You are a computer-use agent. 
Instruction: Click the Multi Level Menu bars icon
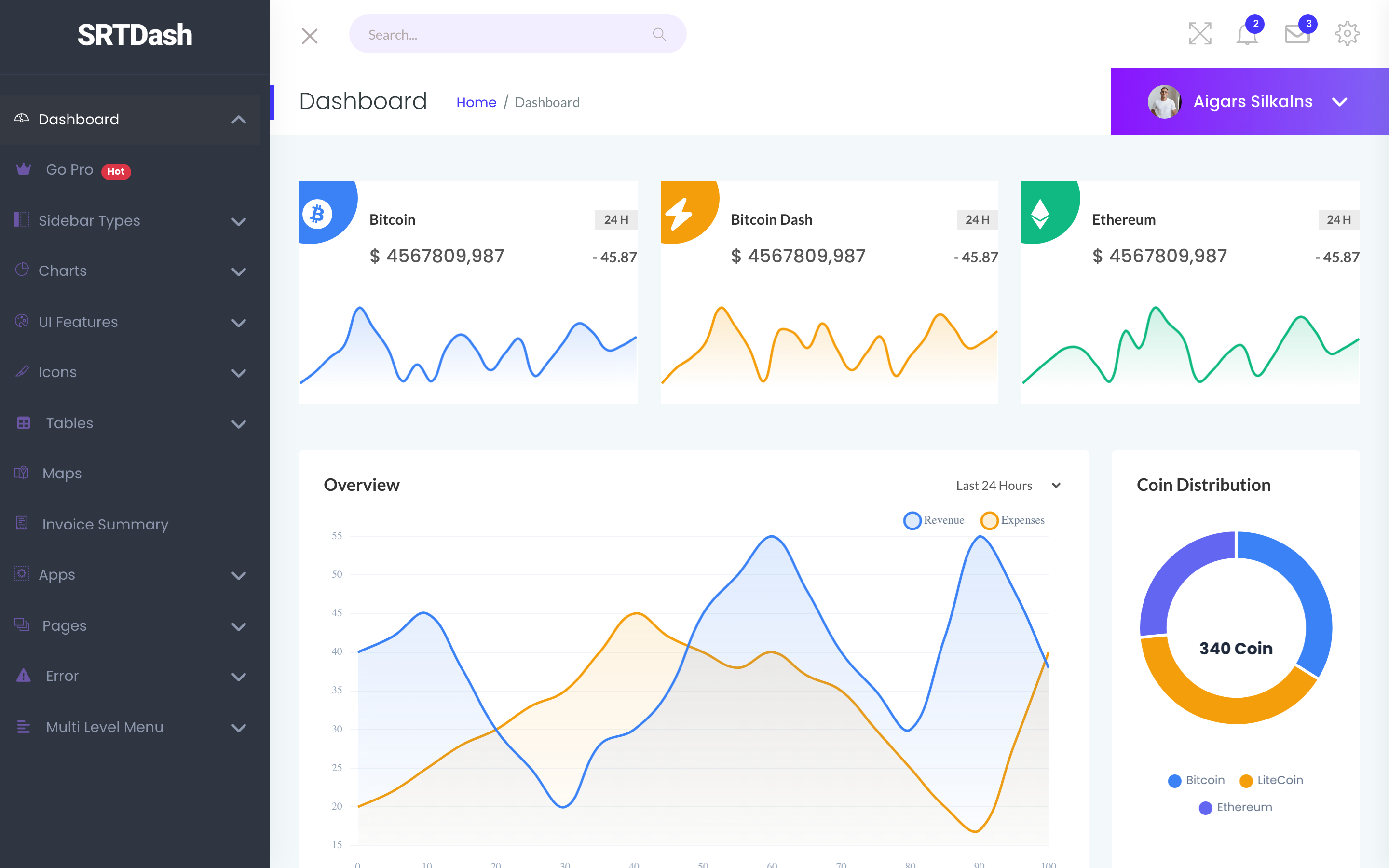click(24, 726)
